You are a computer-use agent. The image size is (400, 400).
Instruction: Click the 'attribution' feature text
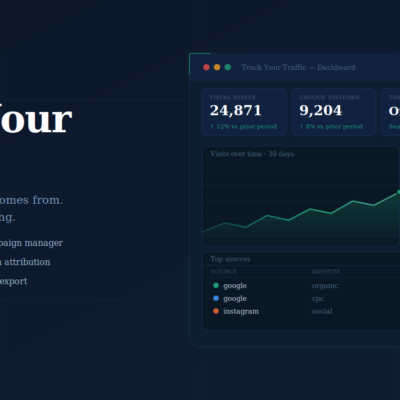click(27, 262)
